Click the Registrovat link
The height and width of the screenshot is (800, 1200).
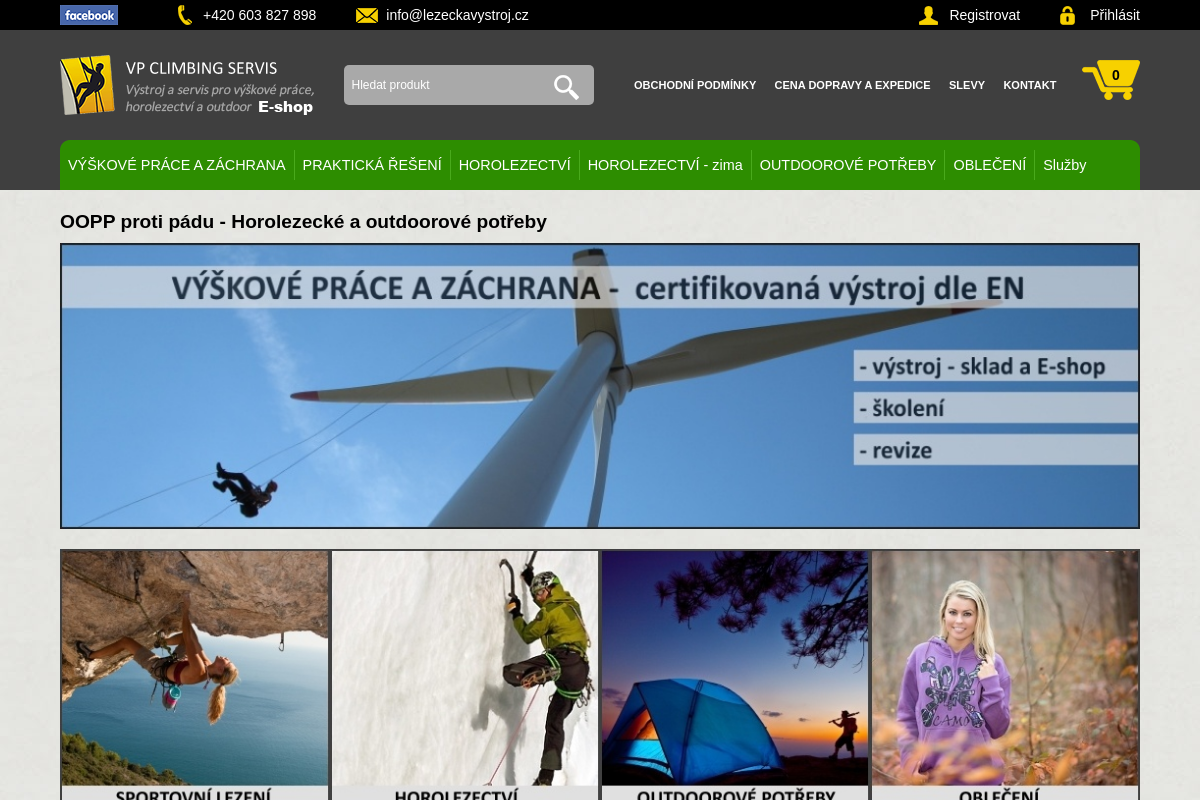(984, 15)
